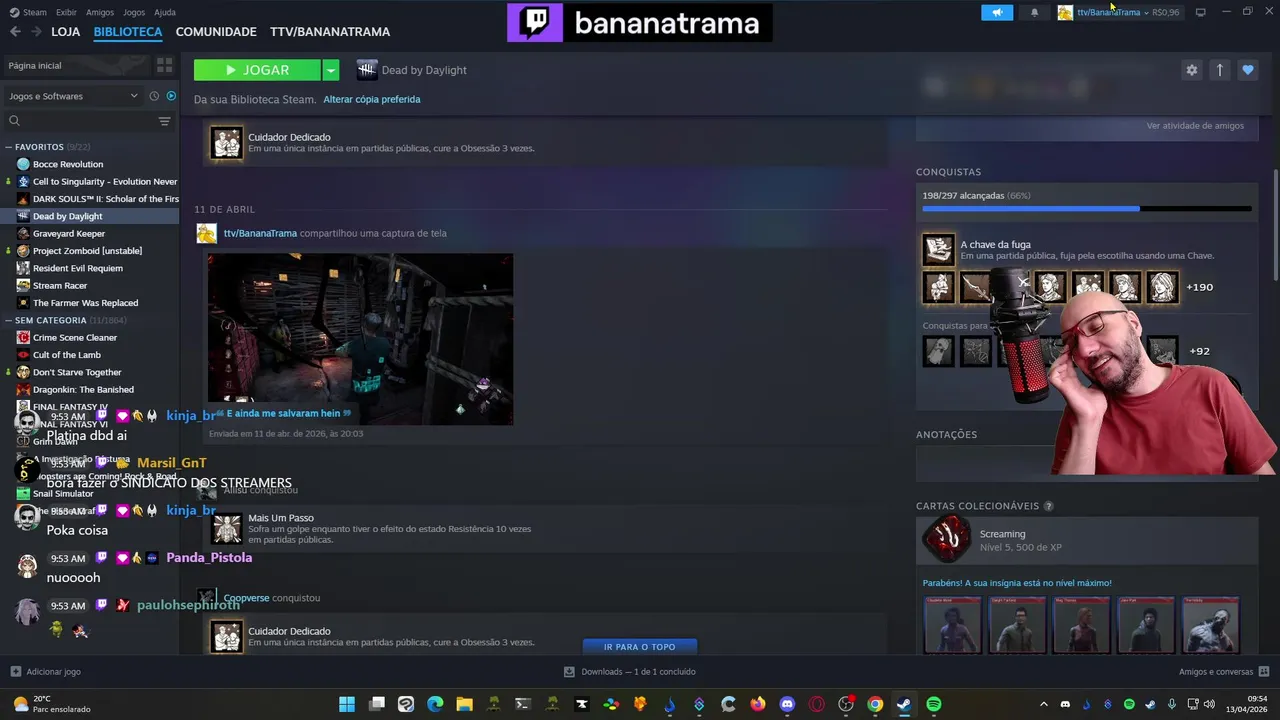Toggle the blue favorite heart icon
Image resolution: width=1280 pixels, height=720 pixels.
click(x=1247, y=70)
